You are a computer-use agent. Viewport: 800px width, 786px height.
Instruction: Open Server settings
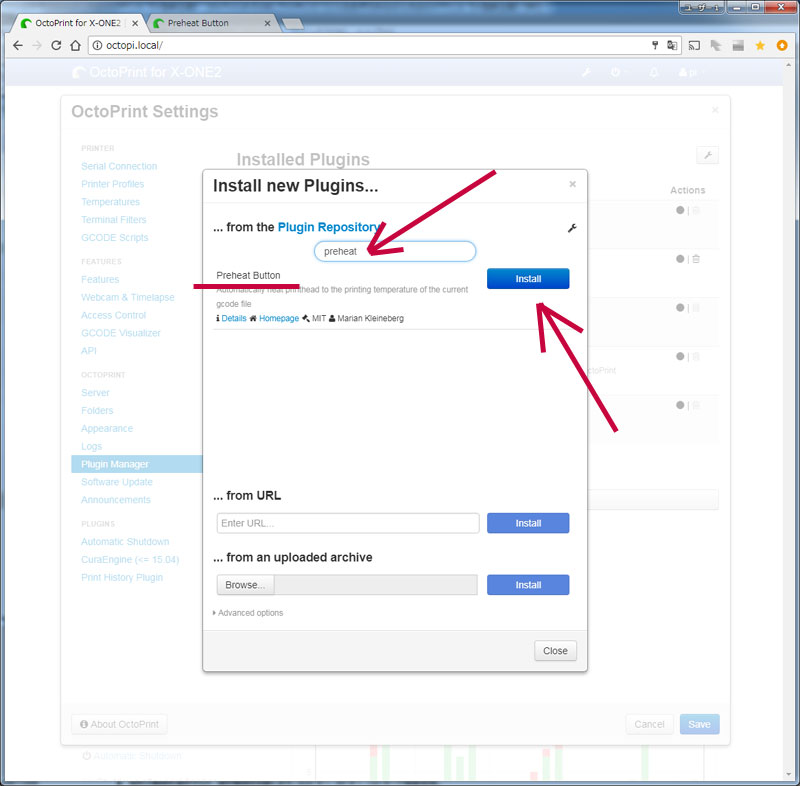pos(95,393)
